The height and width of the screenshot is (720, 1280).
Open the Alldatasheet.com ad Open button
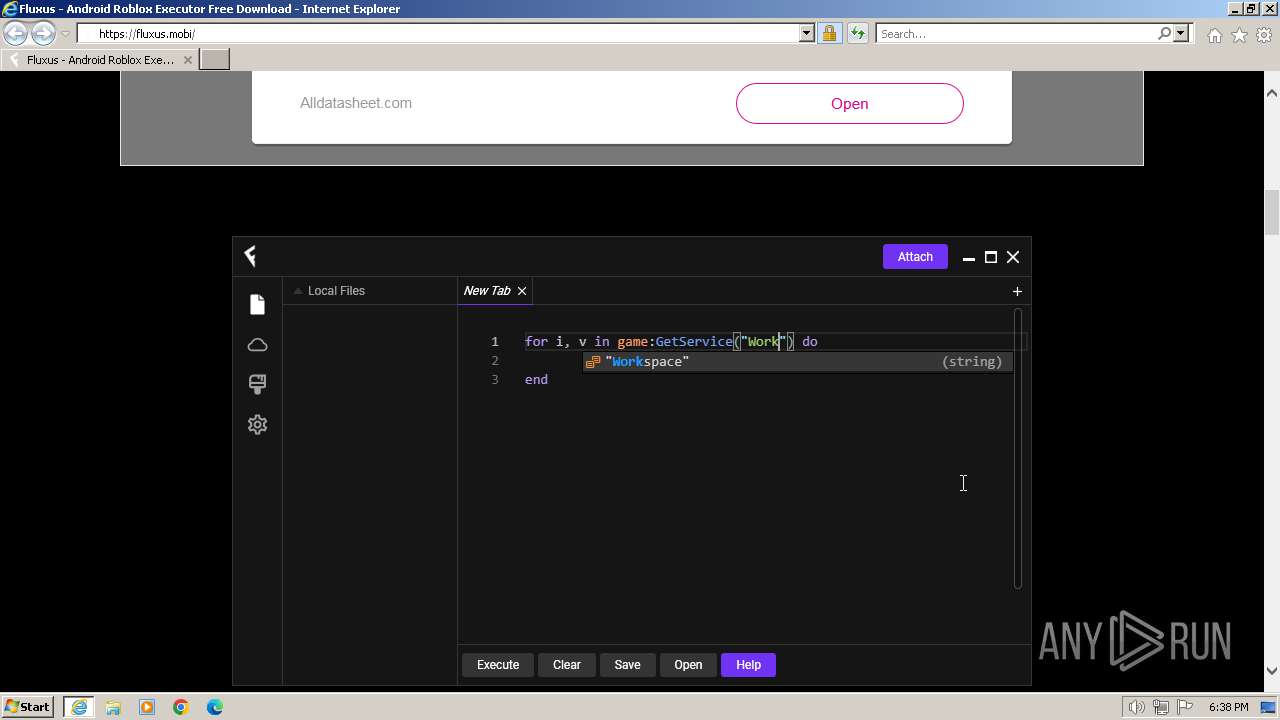coord(850,104)
